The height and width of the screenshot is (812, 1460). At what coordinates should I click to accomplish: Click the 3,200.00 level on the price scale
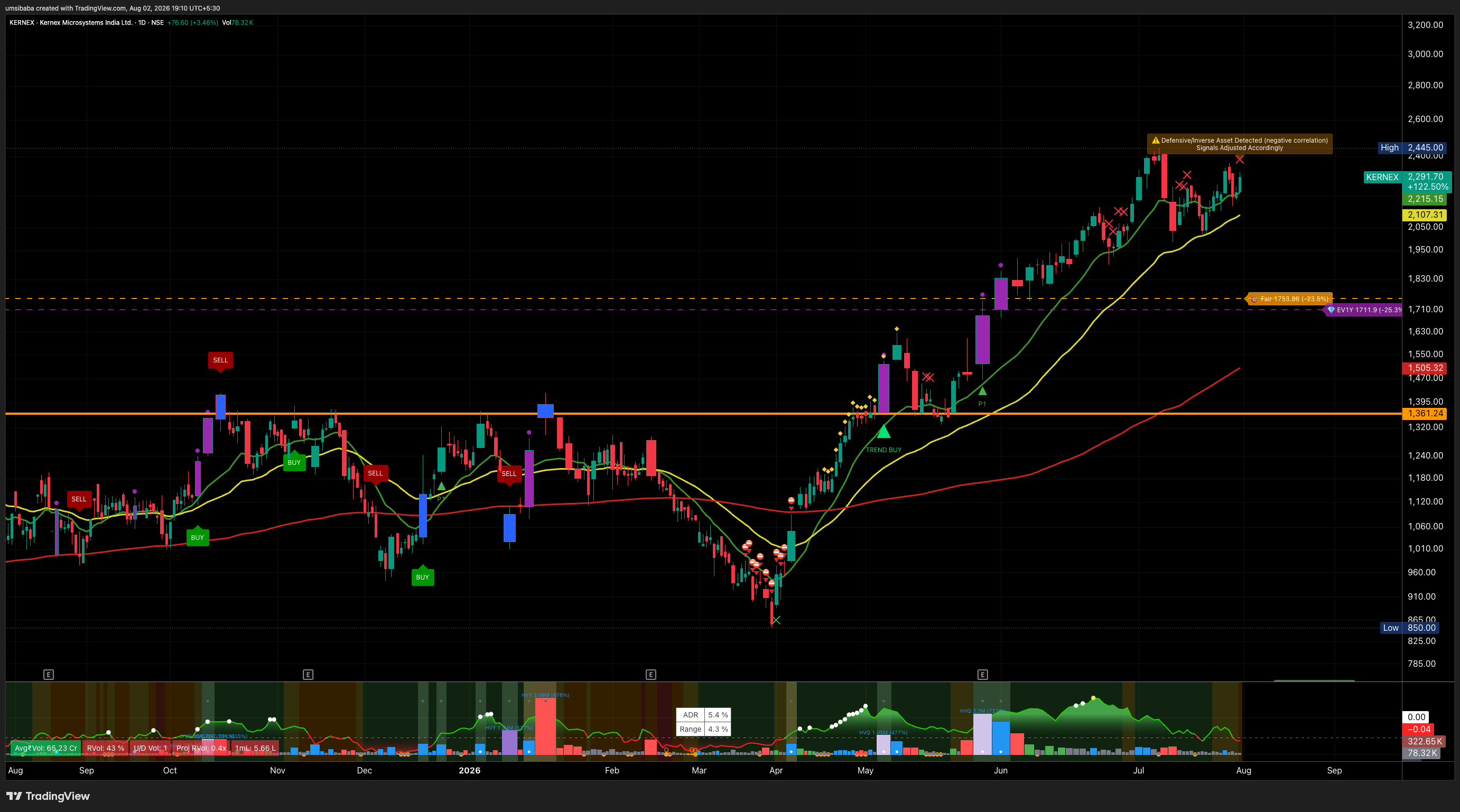(1426, 25)
